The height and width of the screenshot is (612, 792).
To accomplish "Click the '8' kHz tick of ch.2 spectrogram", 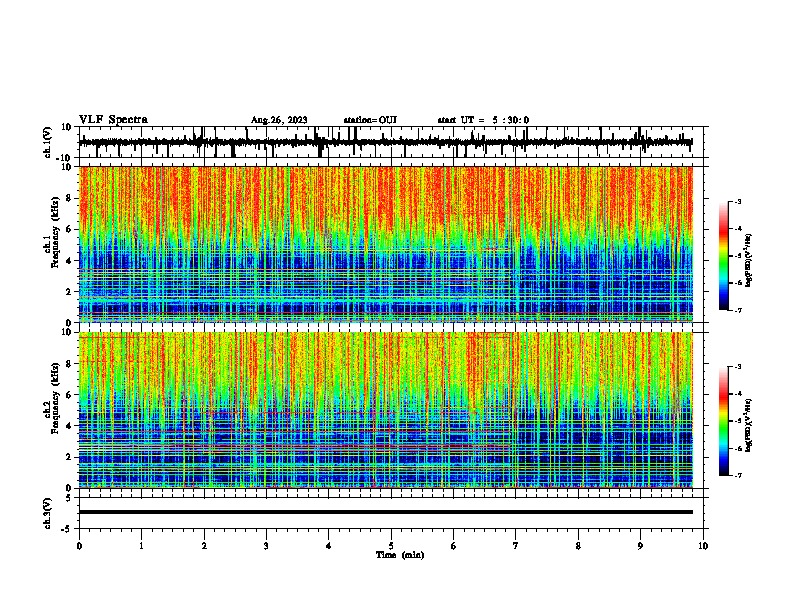I will point(70,364).
